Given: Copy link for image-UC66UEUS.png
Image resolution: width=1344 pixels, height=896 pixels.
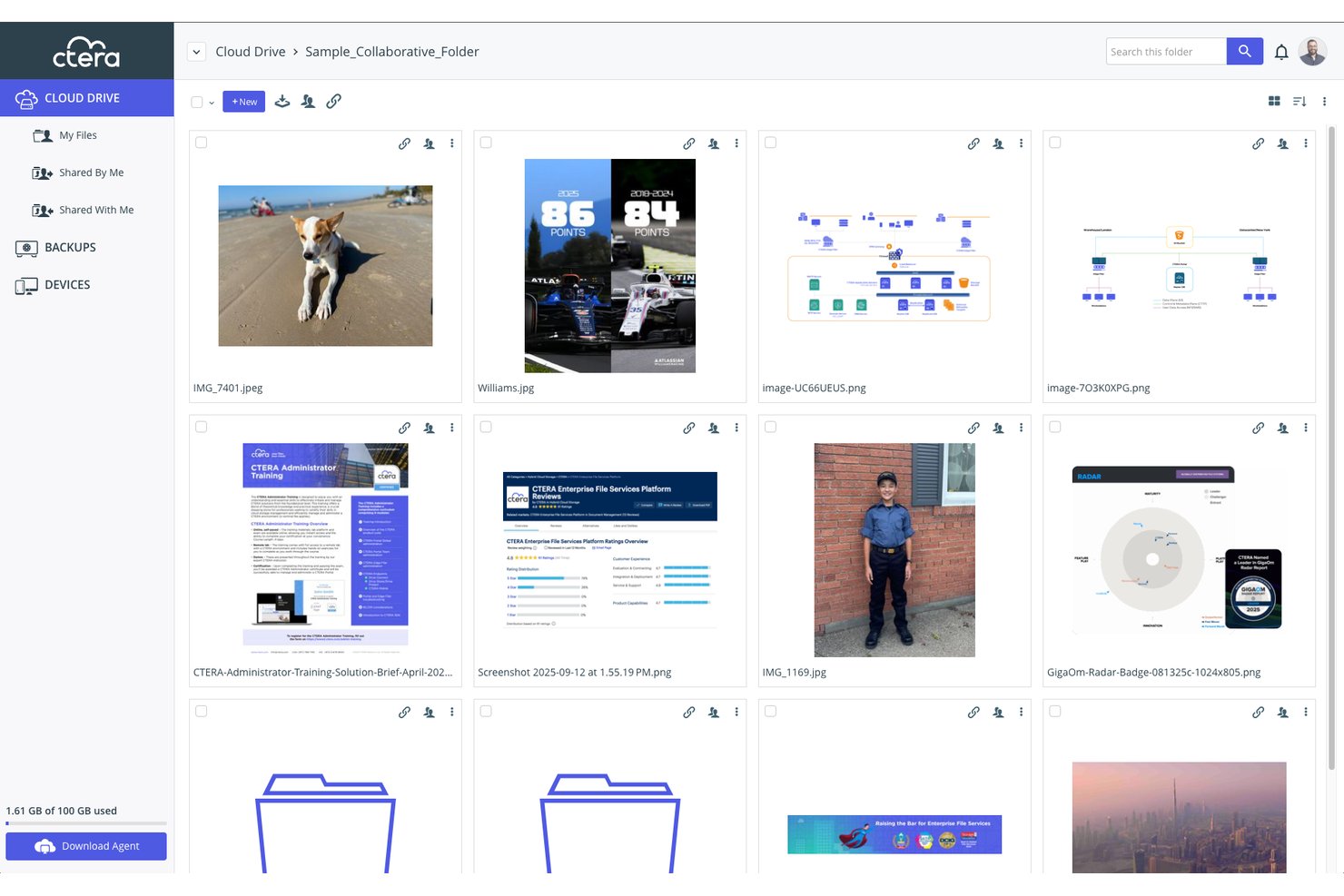Looking at the screenshot, I should 973,143.
